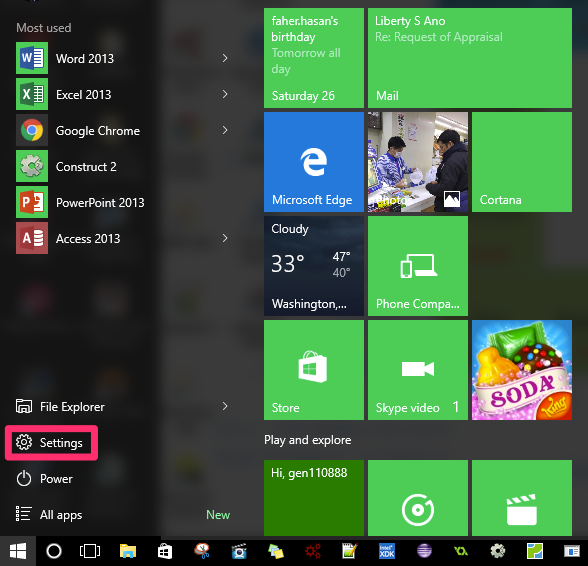This screenshot has height=566, width=588.
Task: Click the Power option
Action: (44, 479)
